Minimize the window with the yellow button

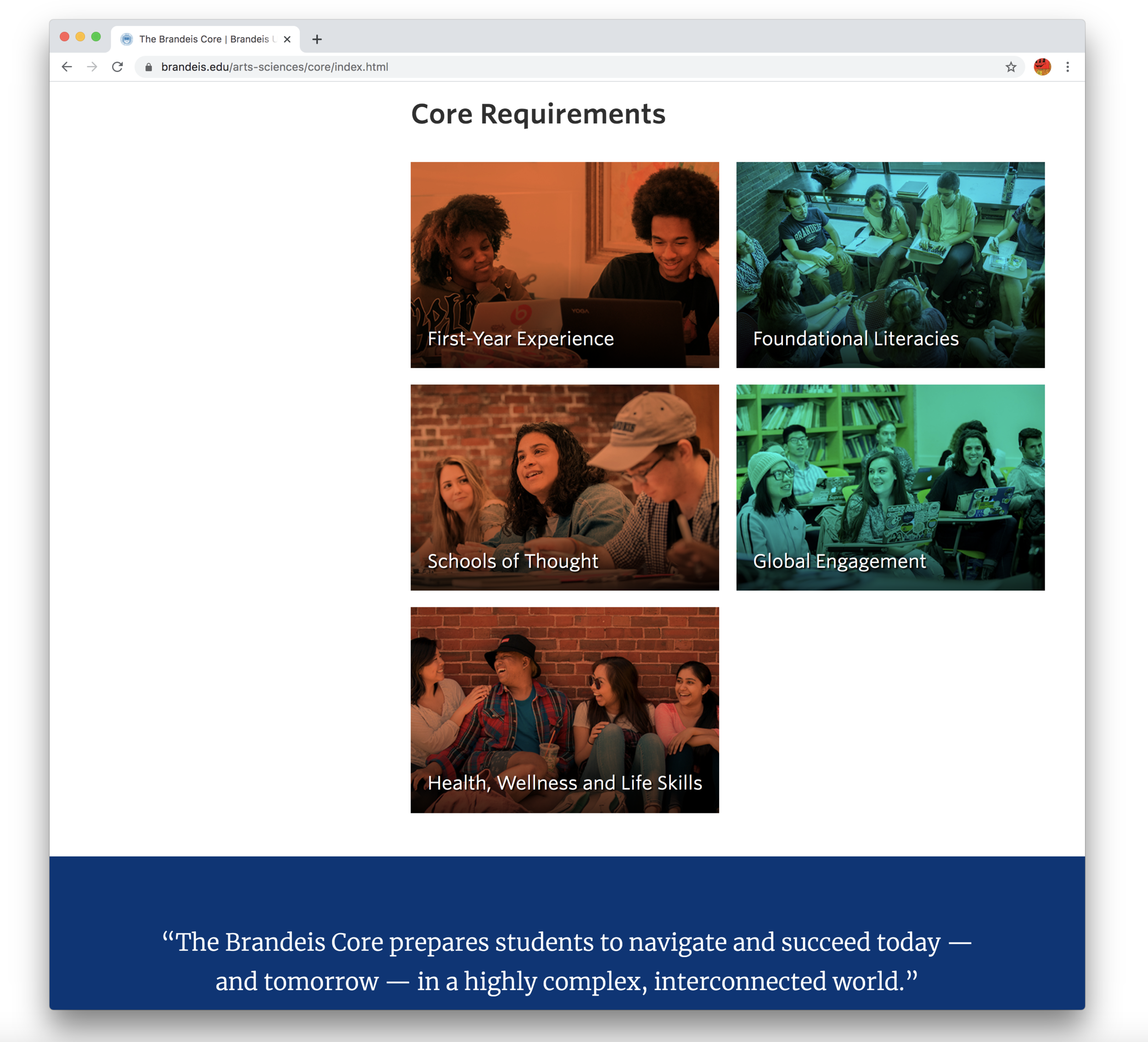[80, 37]
